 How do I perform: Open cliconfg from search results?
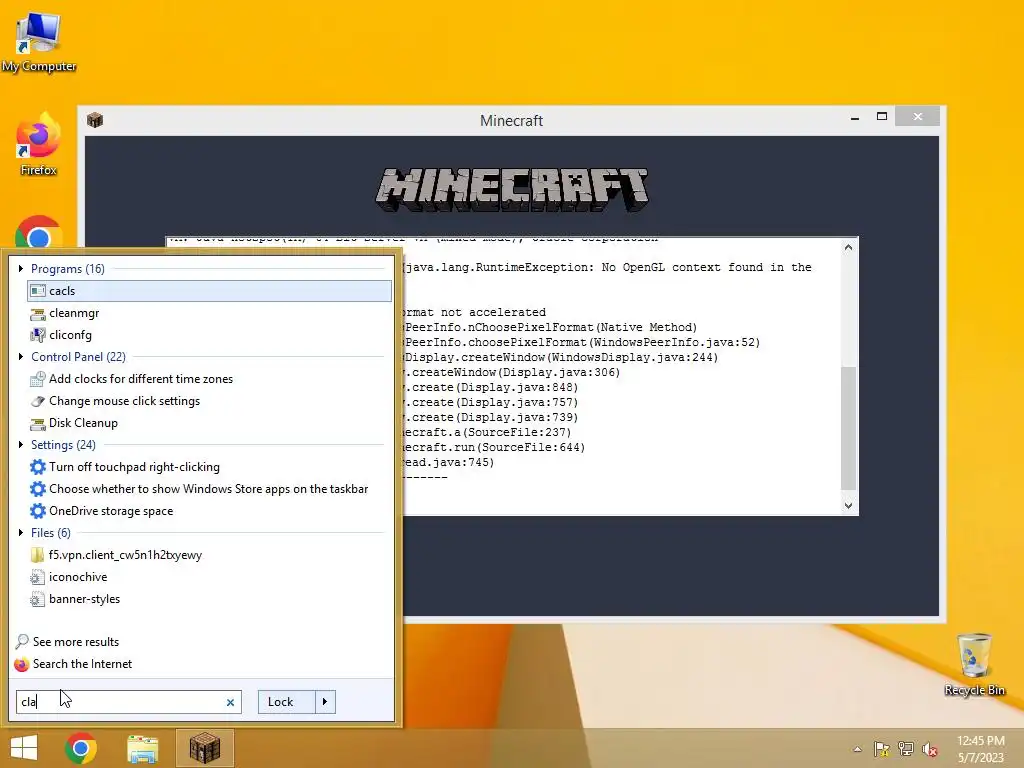[x=210, y=335]
